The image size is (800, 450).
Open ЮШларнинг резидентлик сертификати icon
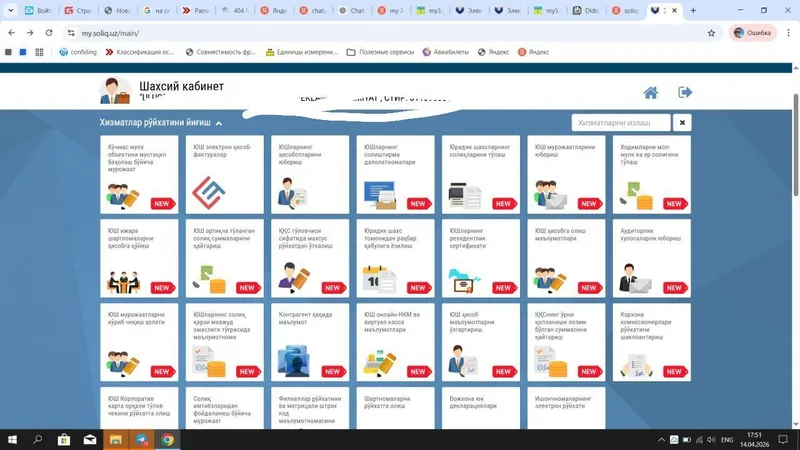pos(464,280)
